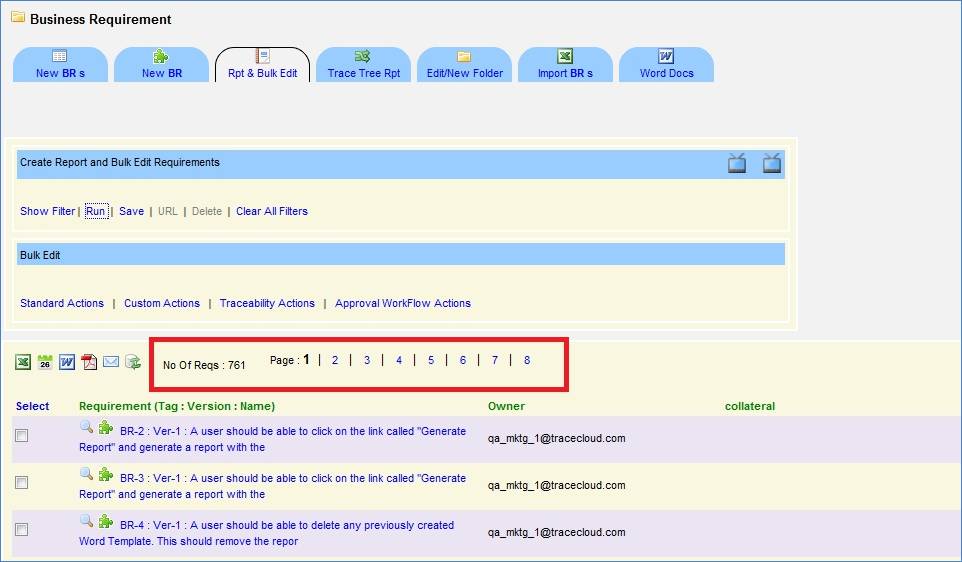Click the Excel export icon above the requirements list

point(22,362)
